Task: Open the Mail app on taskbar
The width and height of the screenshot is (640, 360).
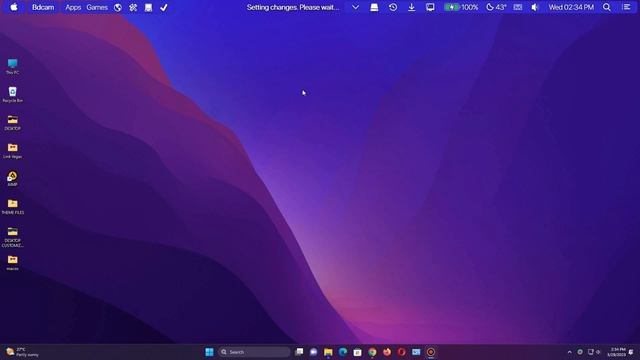Action: pos(416,352)
